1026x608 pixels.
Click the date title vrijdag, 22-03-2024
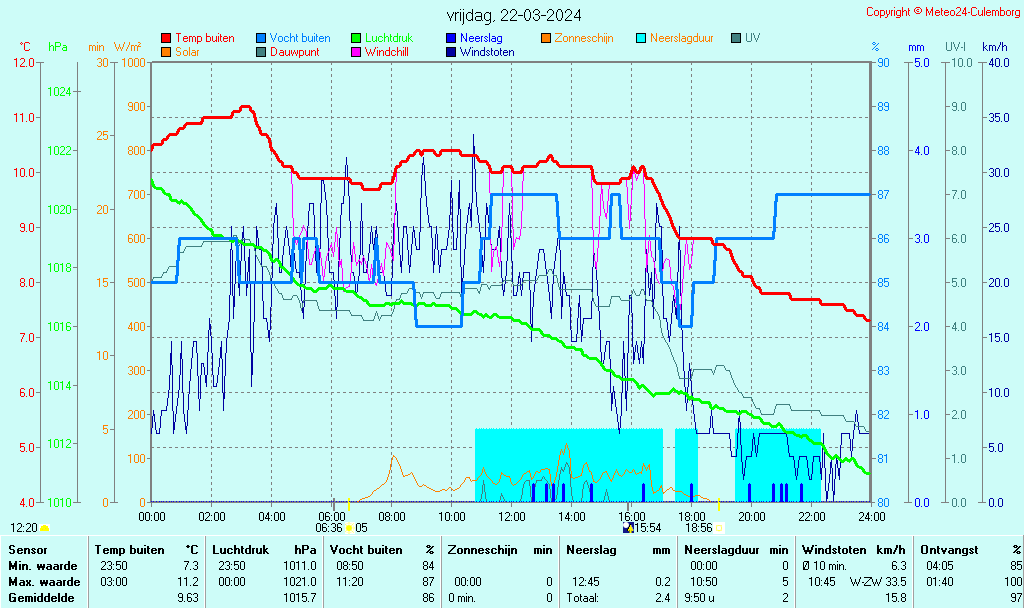pyautogui.click(x=514, y=15)
